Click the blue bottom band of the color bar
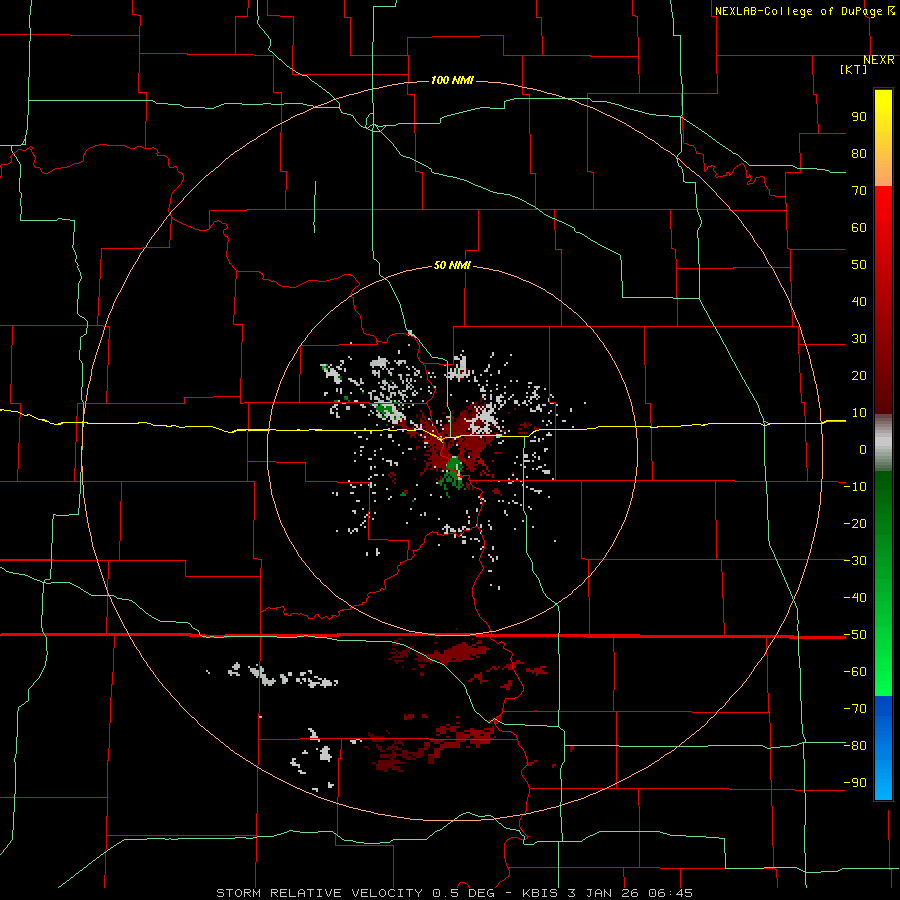This screenshot has width=900, height=900. (883, 748)
